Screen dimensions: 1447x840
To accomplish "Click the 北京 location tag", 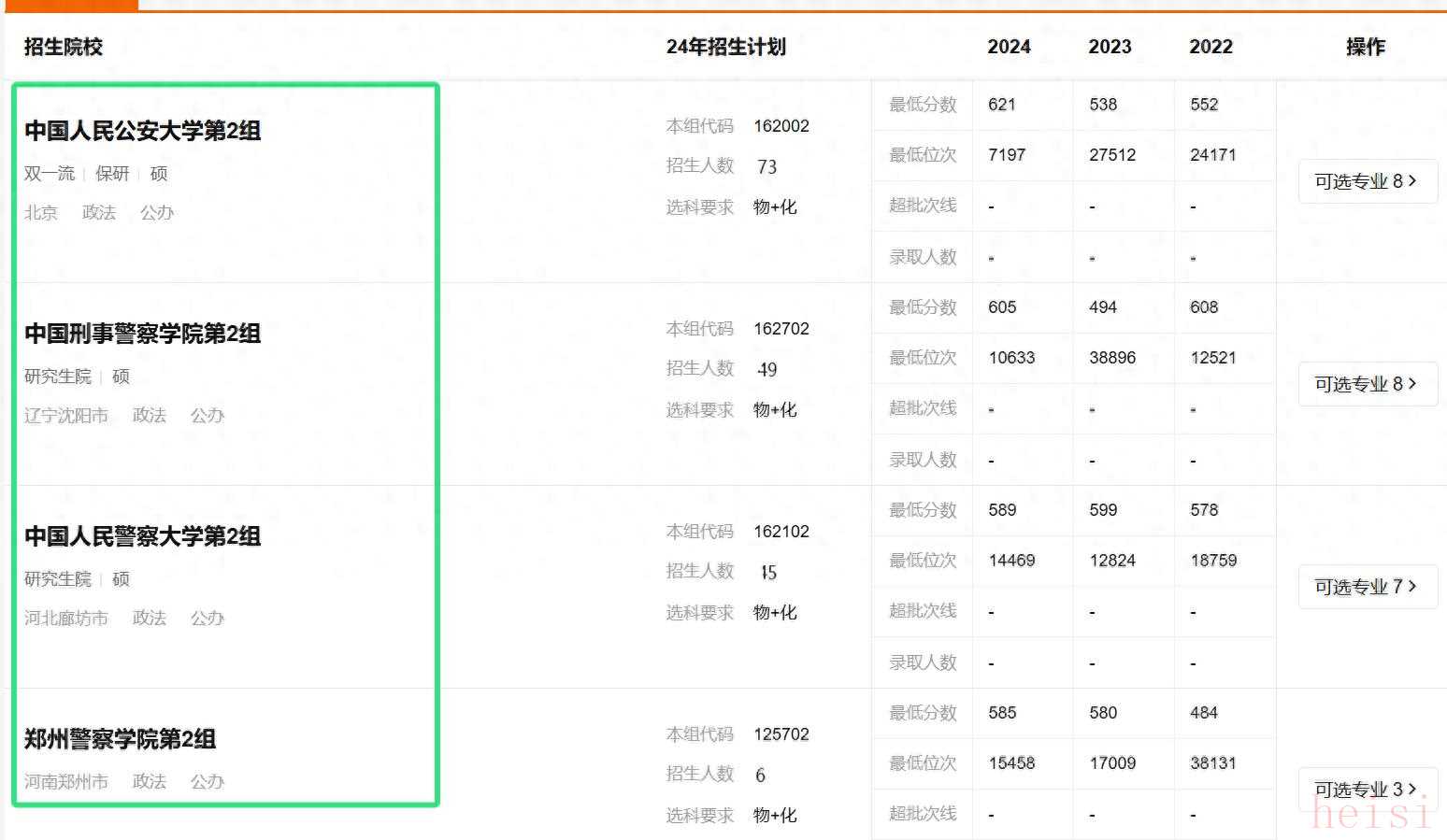I will pyautogui.click(x=41, y=213).
